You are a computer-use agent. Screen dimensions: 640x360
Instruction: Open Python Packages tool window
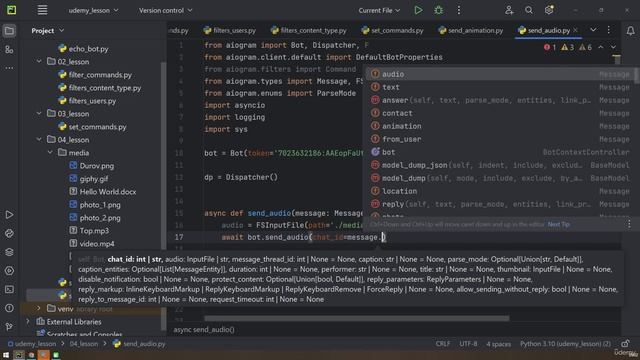(9, 252)
